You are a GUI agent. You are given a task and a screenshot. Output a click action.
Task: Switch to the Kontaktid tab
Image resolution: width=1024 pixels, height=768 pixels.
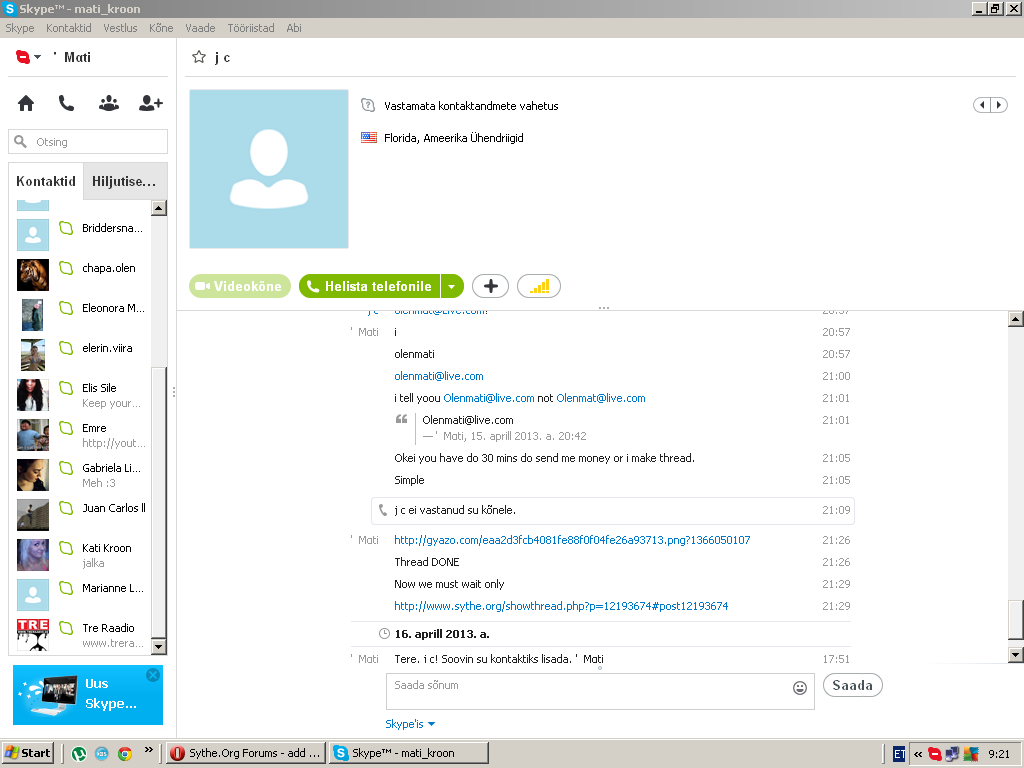tap(46, 181)
